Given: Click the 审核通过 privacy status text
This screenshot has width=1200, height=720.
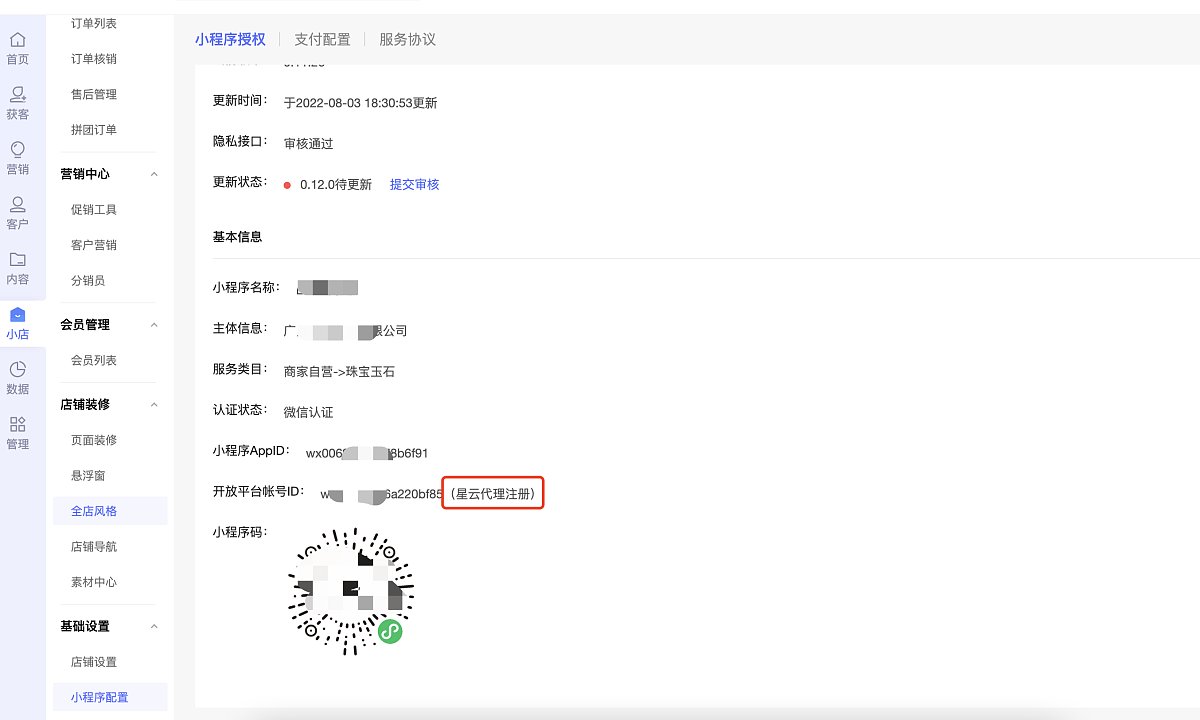Looking at the screenshot, I should [308, 143].
